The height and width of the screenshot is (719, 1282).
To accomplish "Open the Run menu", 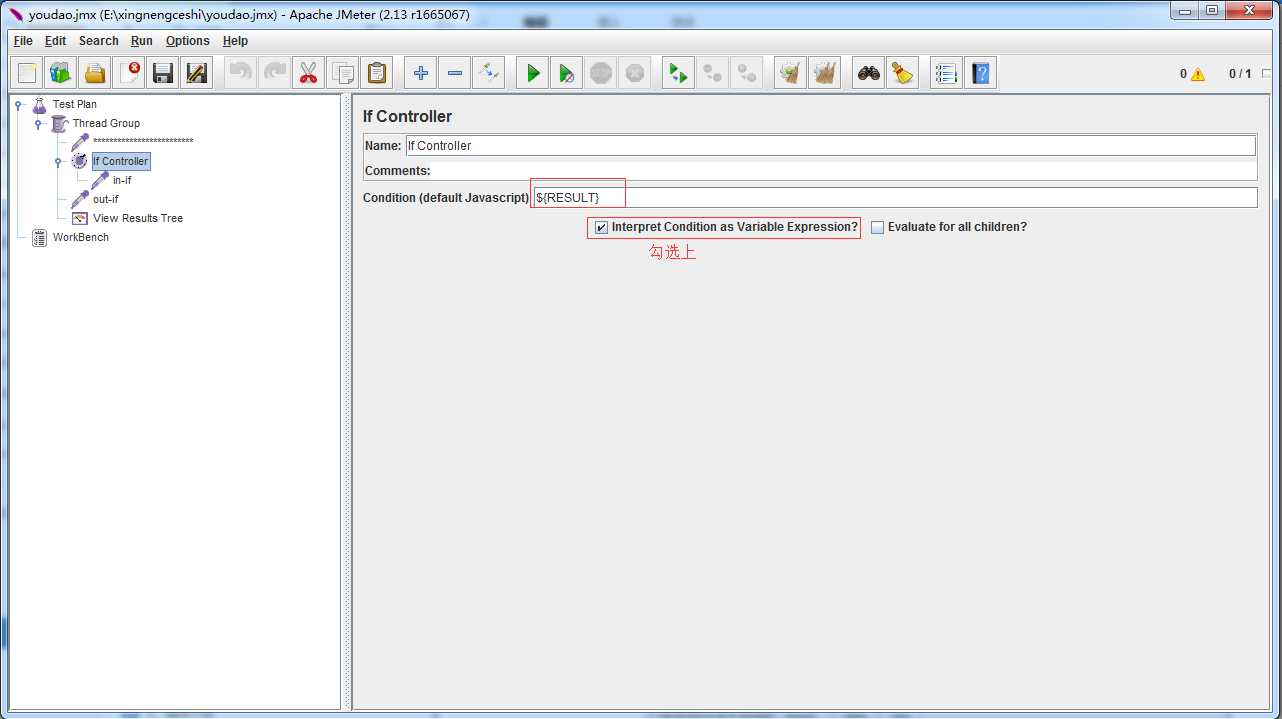I will click(x=142, y=41).
